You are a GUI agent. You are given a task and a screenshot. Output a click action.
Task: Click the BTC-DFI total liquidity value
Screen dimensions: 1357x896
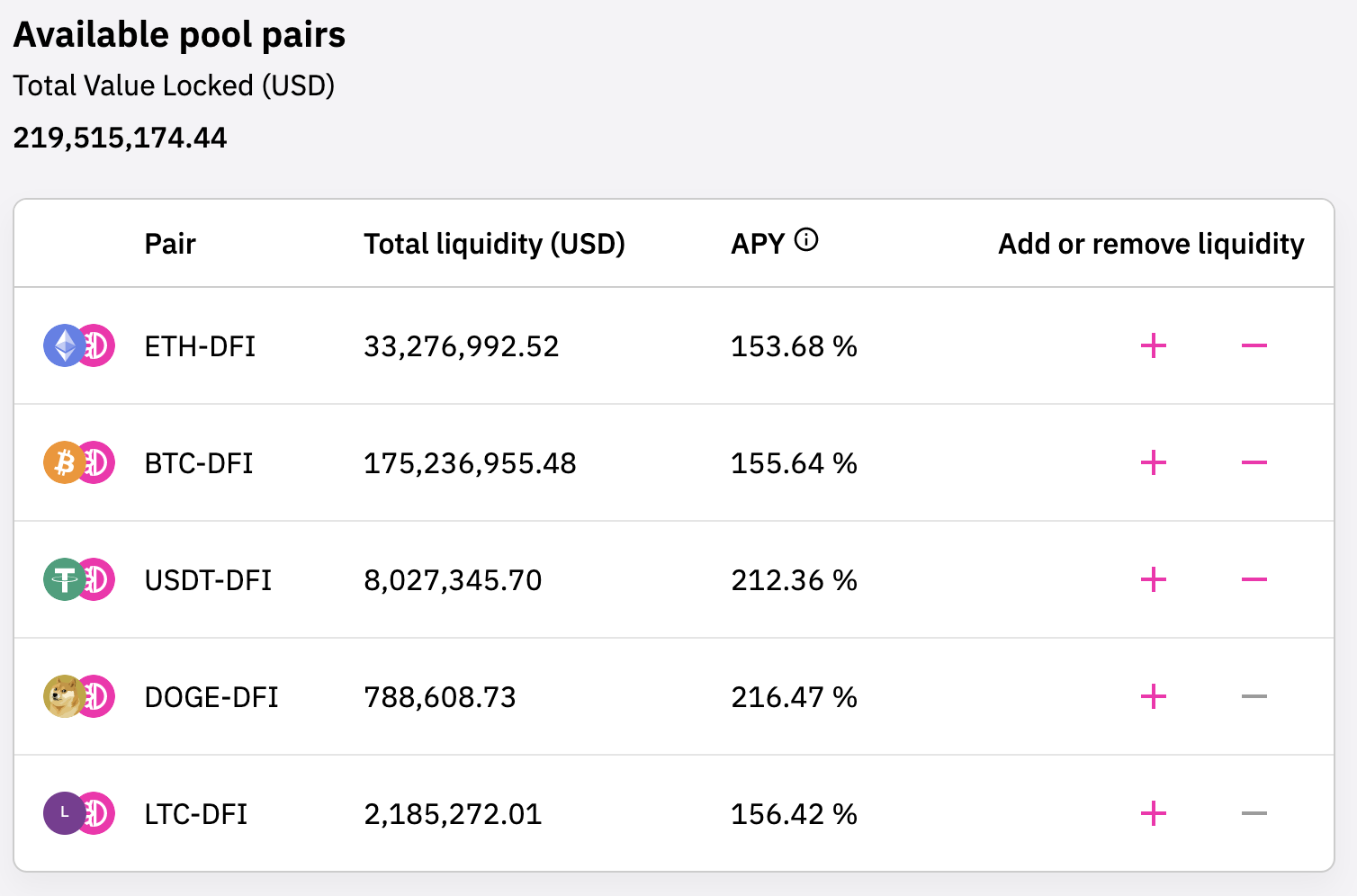[470, 463]
